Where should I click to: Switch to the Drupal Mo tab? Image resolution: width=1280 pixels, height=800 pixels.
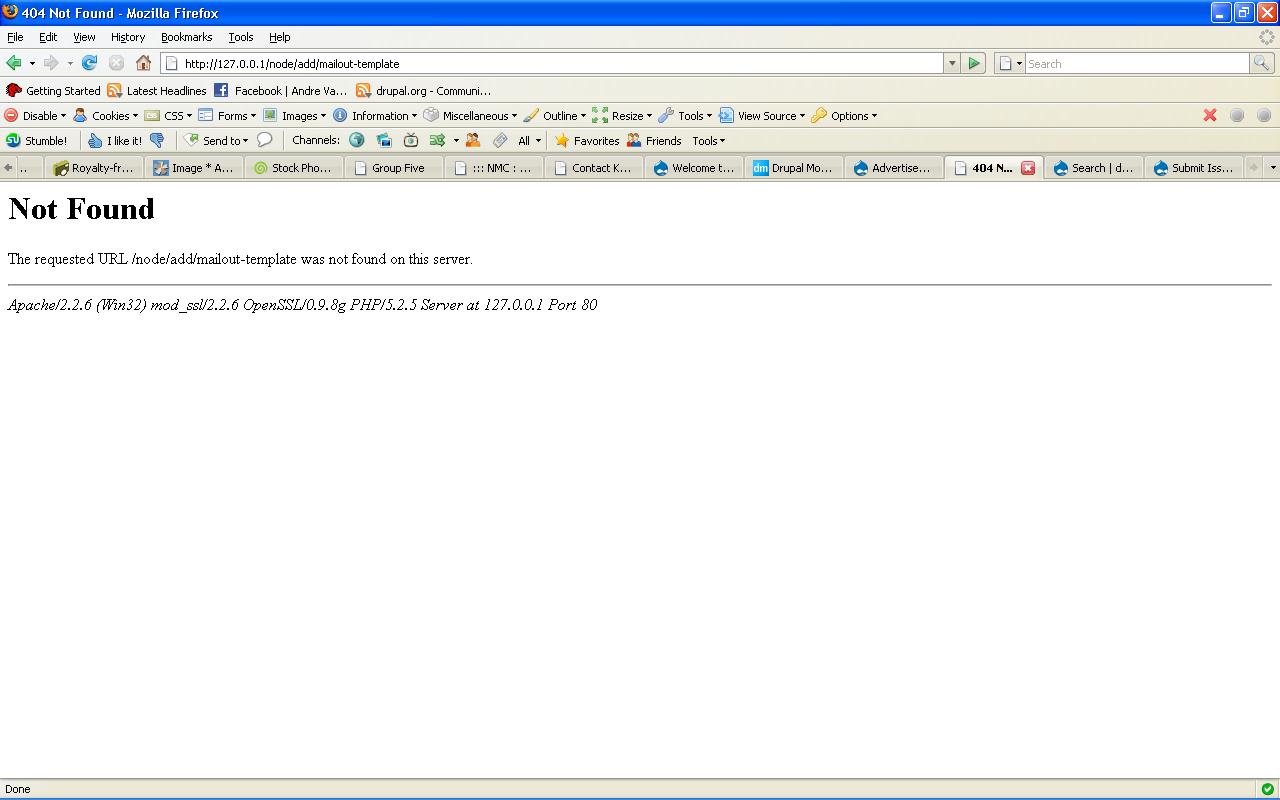795,167
